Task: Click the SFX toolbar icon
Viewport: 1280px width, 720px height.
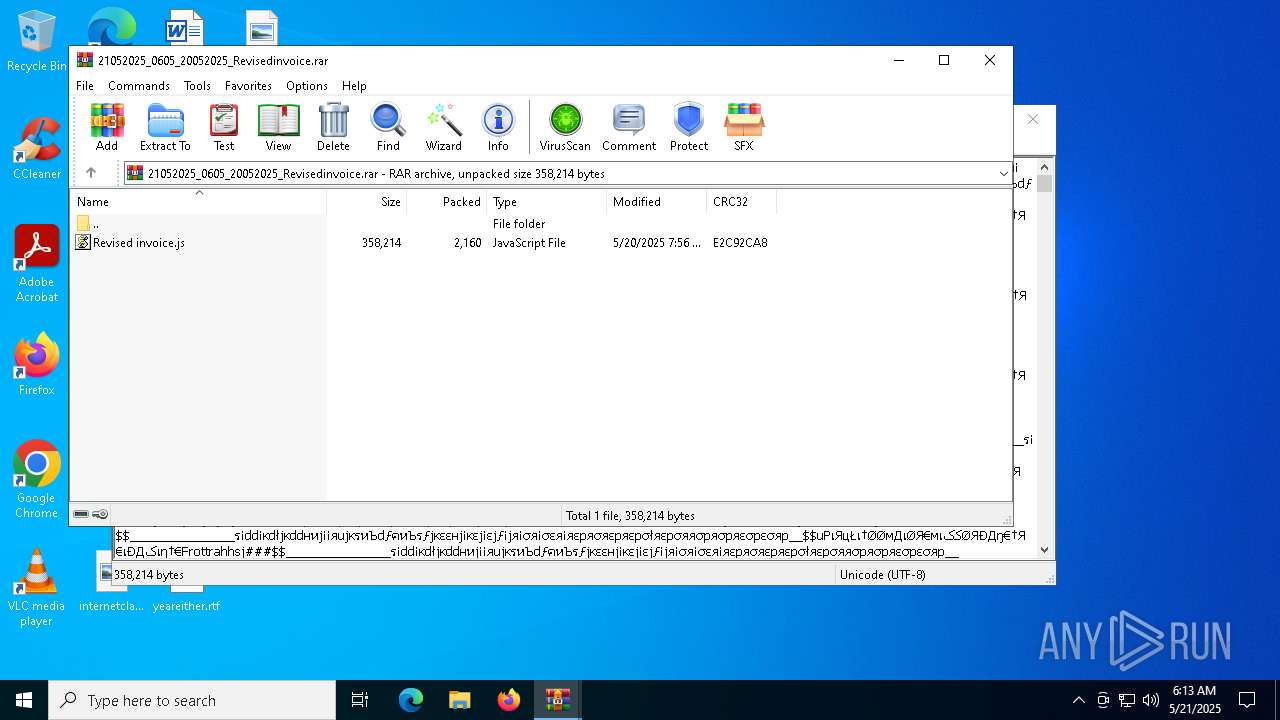Action: pyautogui.click(x=744, y=127)
